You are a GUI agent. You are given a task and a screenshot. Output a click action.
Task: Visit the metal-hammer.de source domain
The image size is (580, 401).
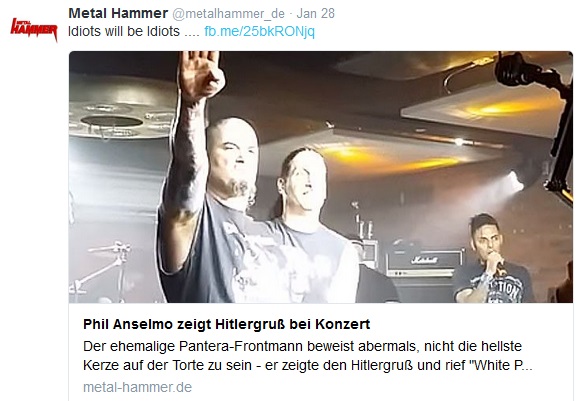pyautogui.click(x=137, y=387)
